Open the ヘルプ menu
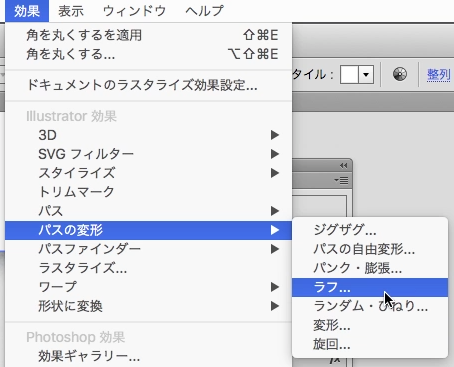This screenshot has height=367, width=454. [204, 11]
